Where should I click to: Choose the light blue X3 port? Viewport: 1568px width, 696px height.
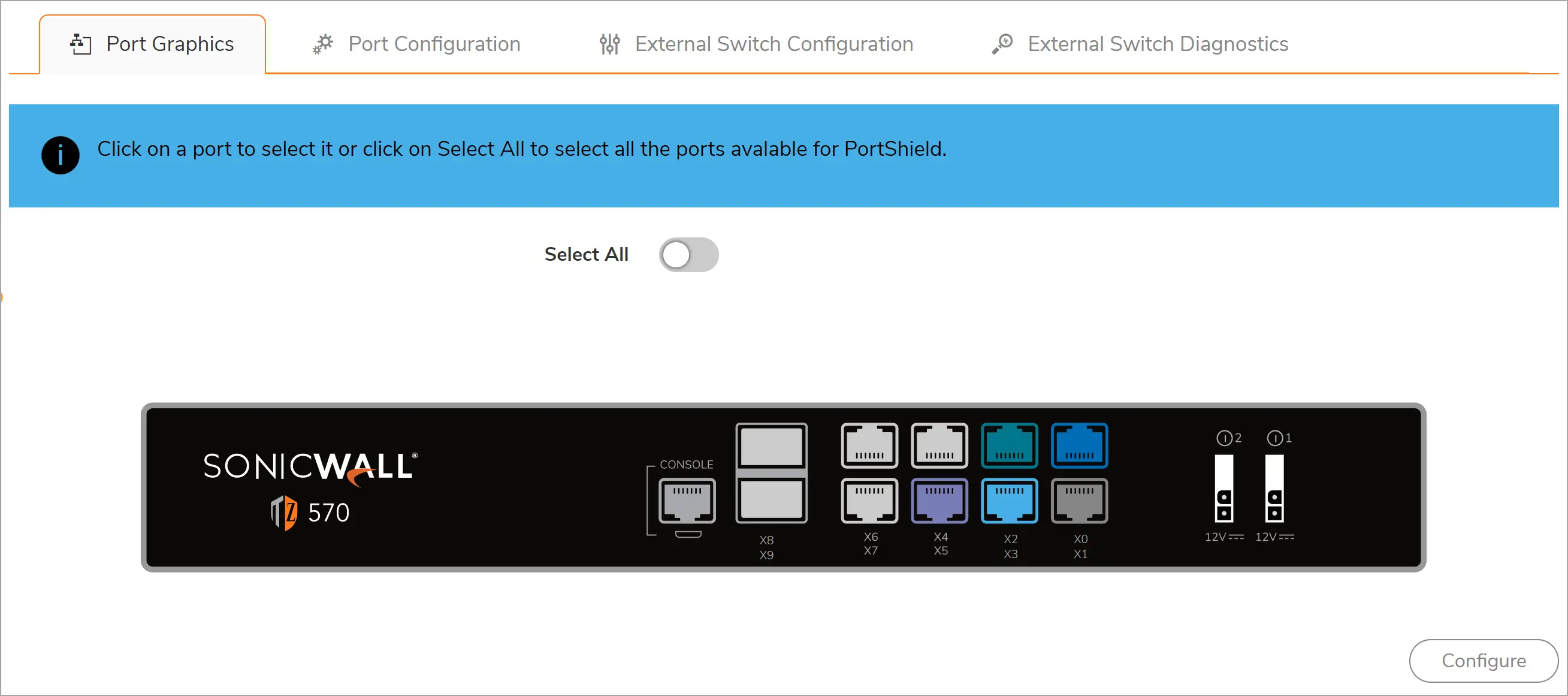click(1009, 501)
